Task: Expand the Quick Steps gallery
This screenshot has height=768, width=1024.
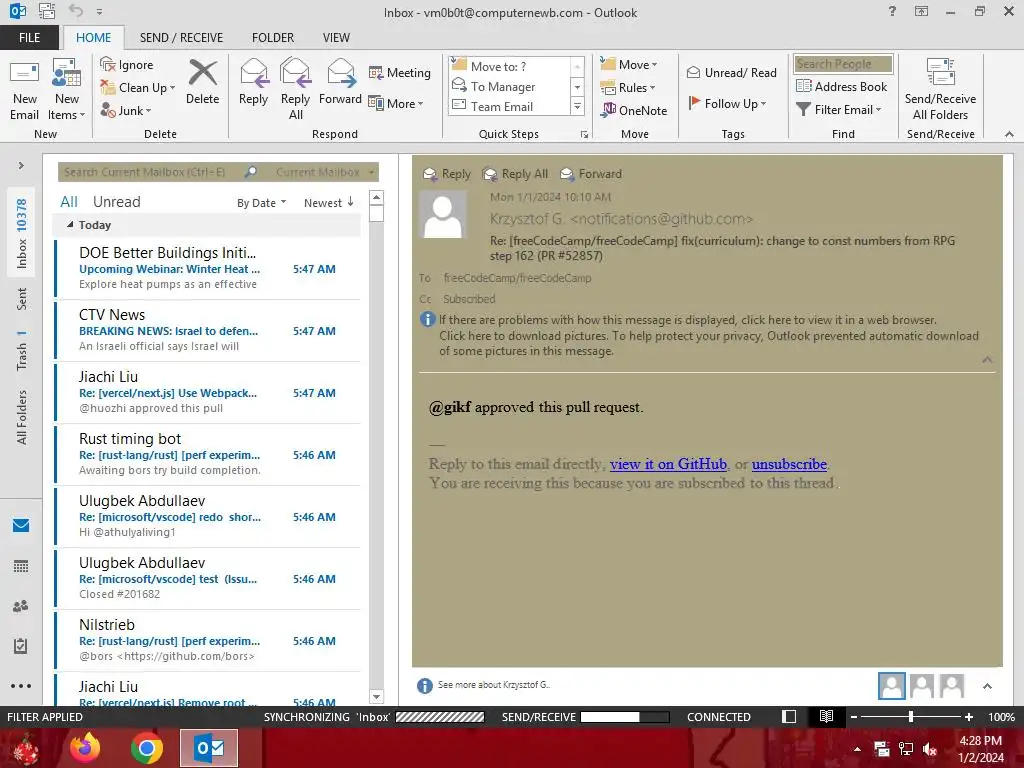Action: 577,106
